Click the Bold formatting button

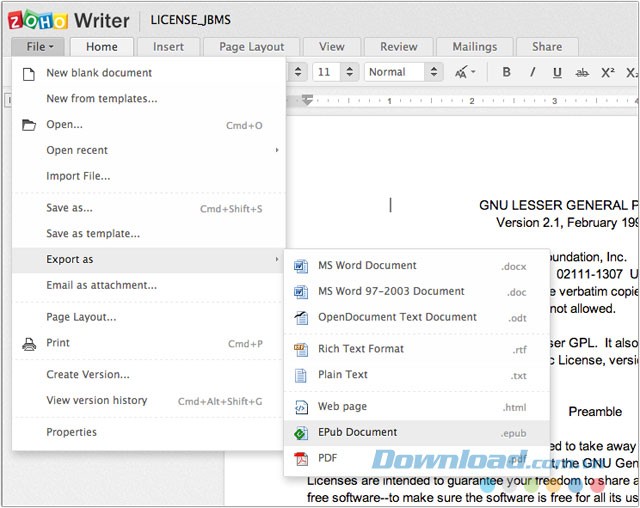(x=507, y=72)
